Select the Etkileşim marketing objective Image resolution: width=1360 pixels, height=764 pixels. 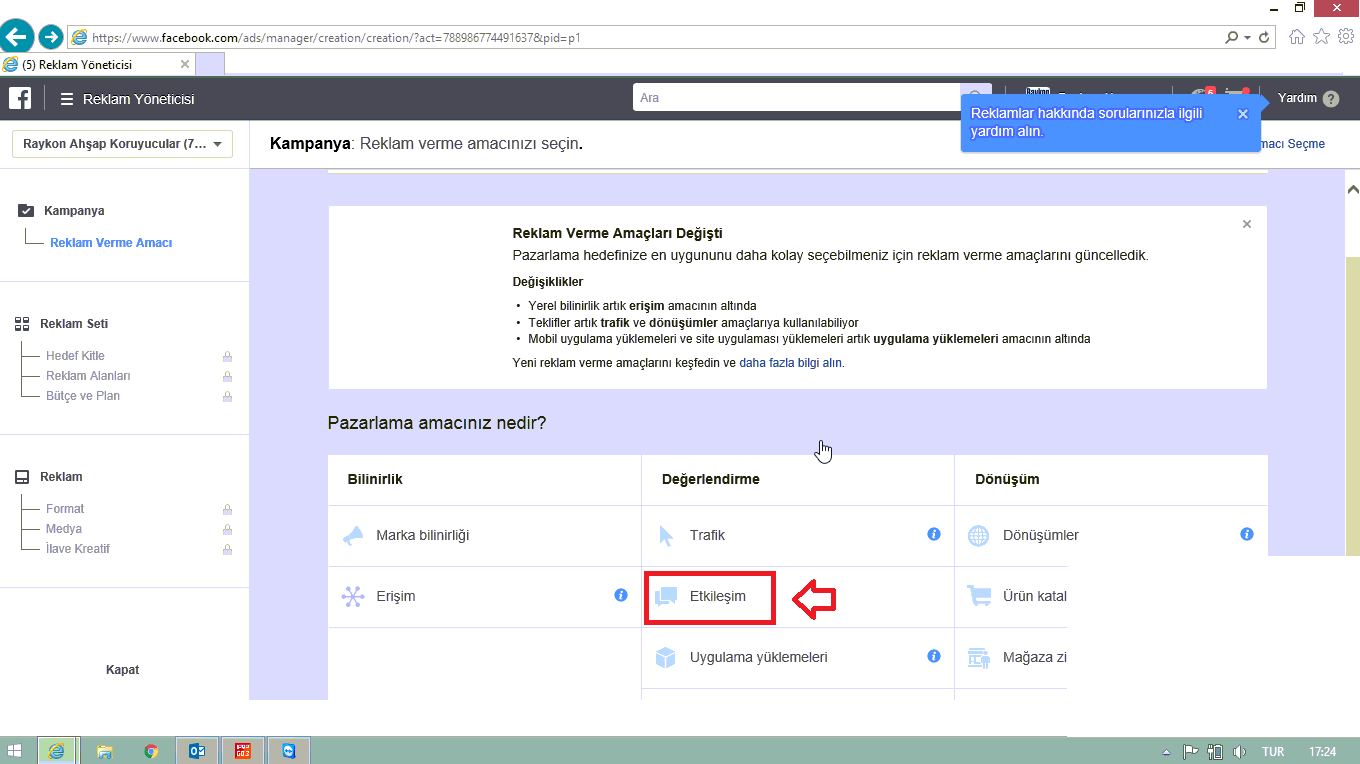click(x=717, y=596)
